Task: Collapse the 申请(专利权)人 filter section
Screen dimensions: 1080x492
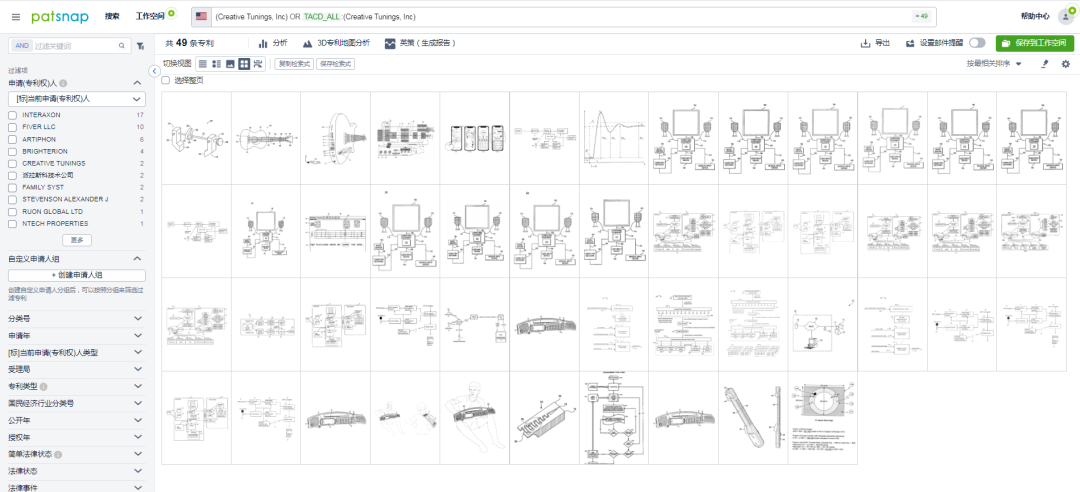Action: 137,83
